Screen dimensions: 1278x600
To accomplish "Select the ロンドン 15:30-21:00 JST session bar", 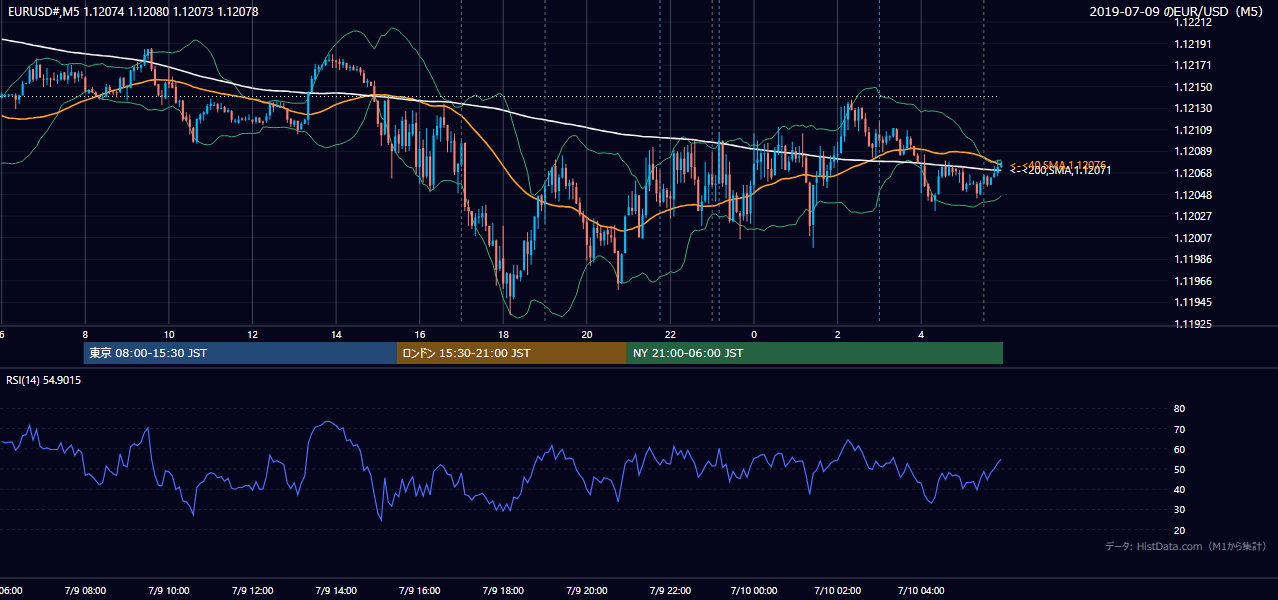I will (x=512, y=353).
